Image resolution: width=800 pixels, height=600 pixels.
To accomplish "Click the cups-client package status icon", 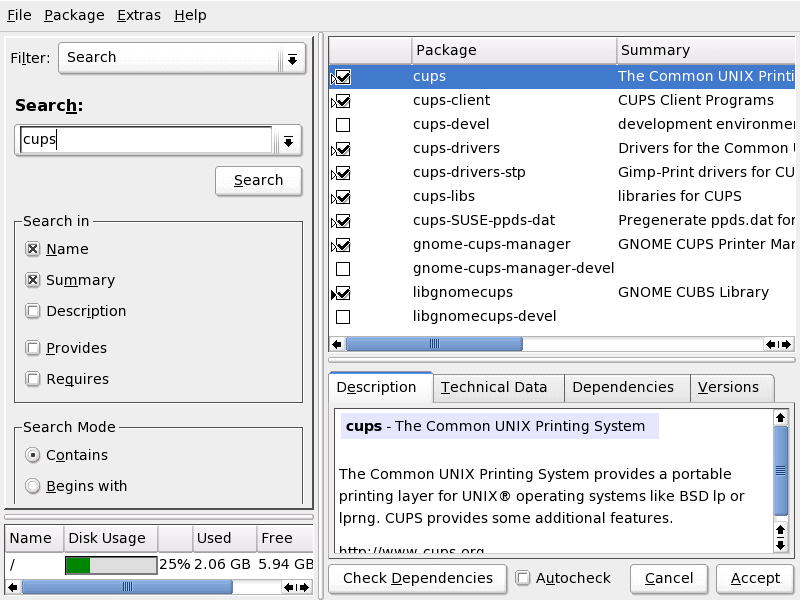I will [342, 101].
